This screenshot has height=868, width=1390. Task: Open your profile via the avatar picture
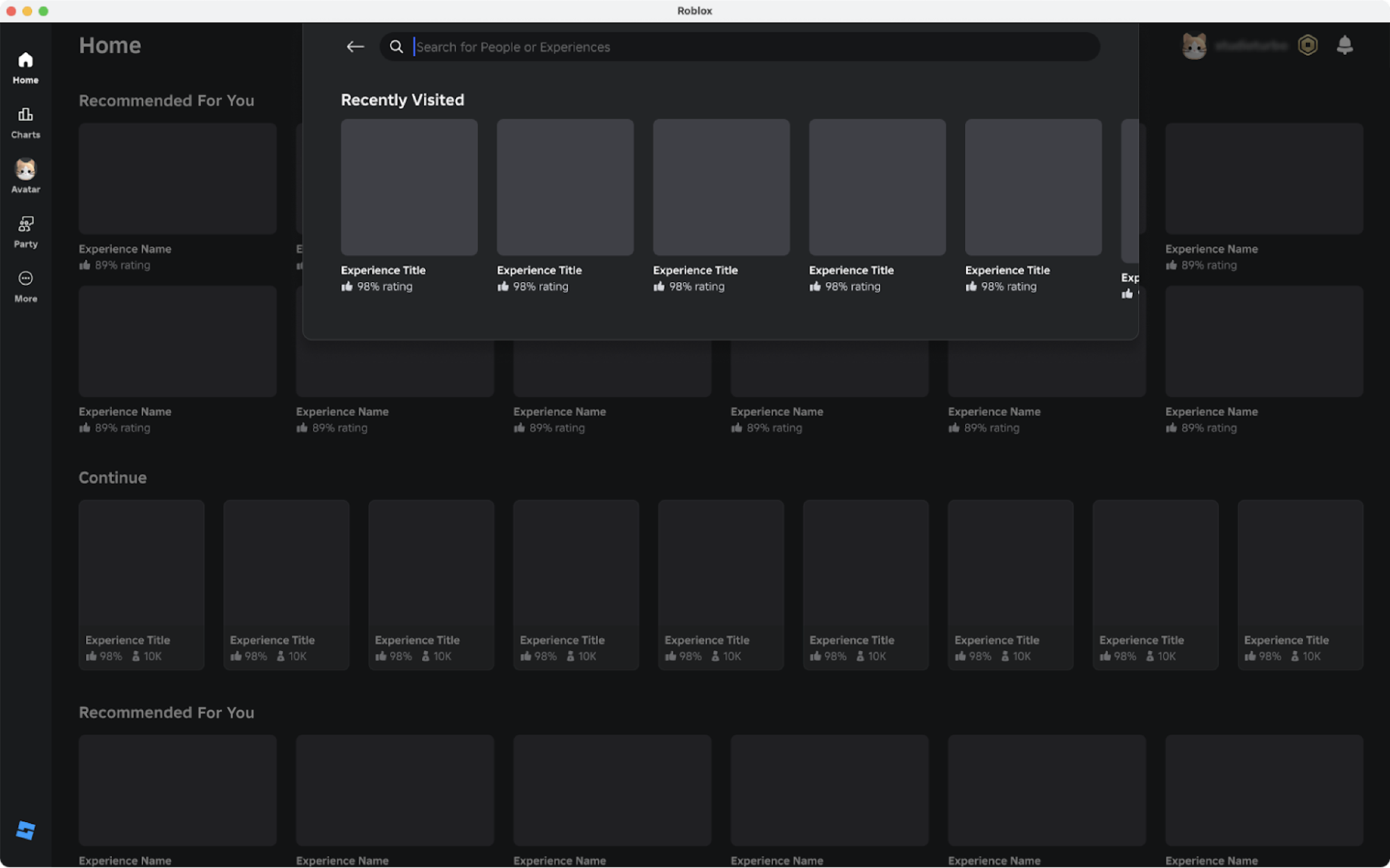click(x=1194, y=44)
